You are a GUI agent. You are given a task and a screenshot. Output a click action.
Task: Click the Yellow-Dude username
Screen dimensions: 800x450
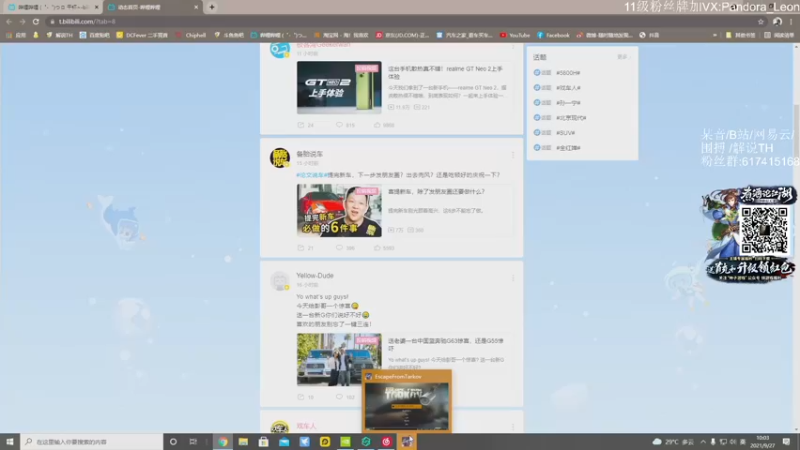coord(315,276)
